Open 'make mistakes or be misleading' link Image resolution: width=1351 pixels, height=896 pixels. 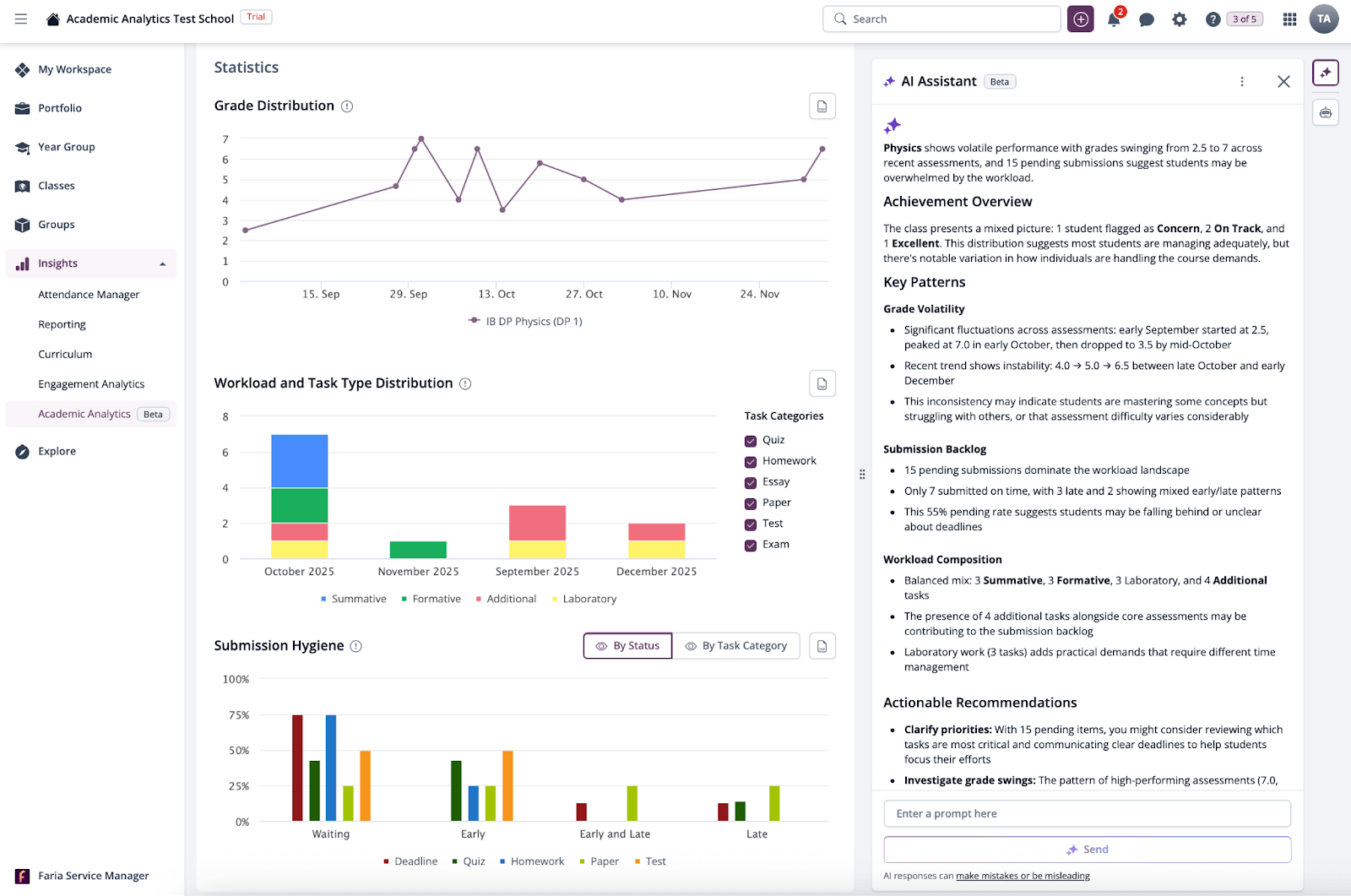coord(1023,876)
